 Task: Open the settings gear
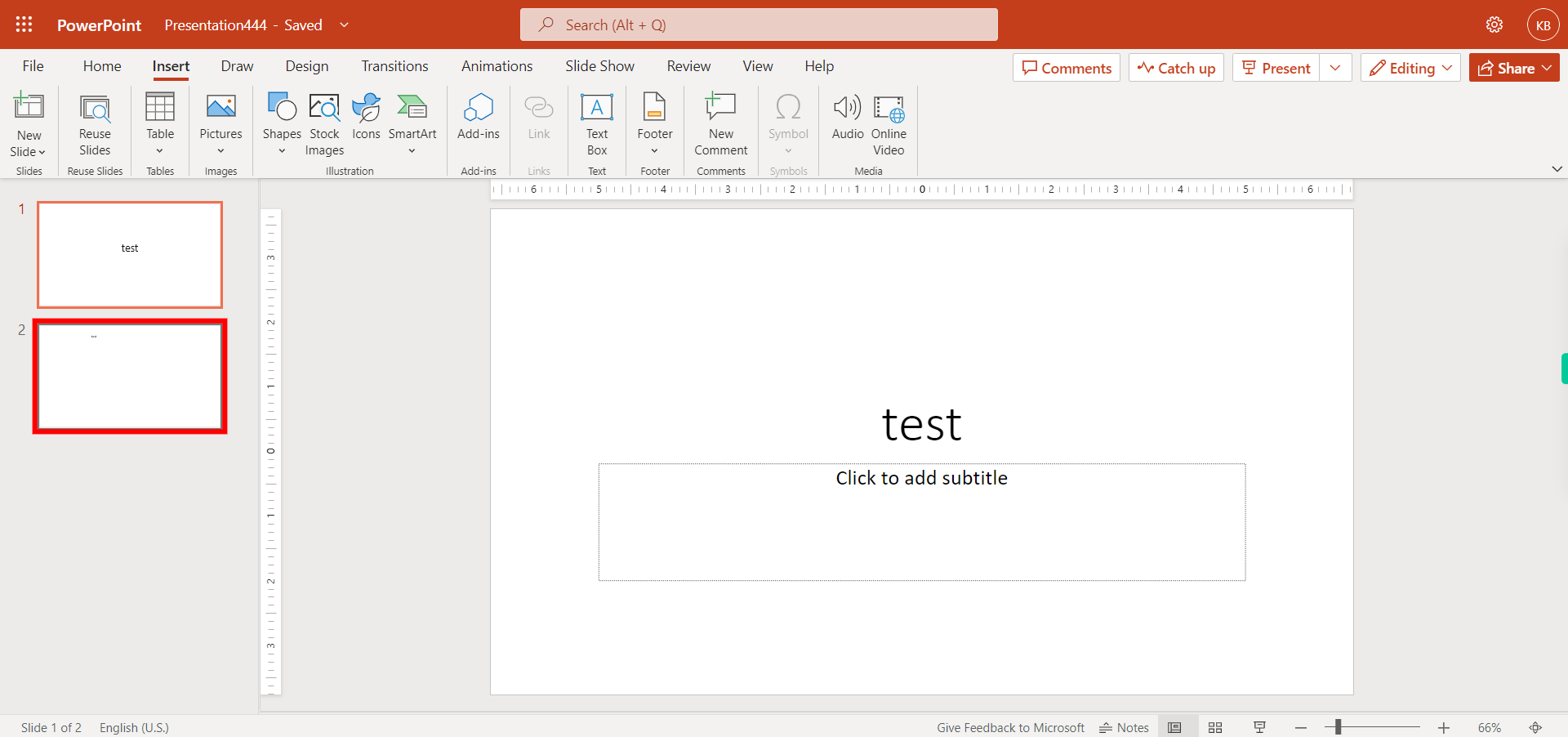pos(1494,25)
